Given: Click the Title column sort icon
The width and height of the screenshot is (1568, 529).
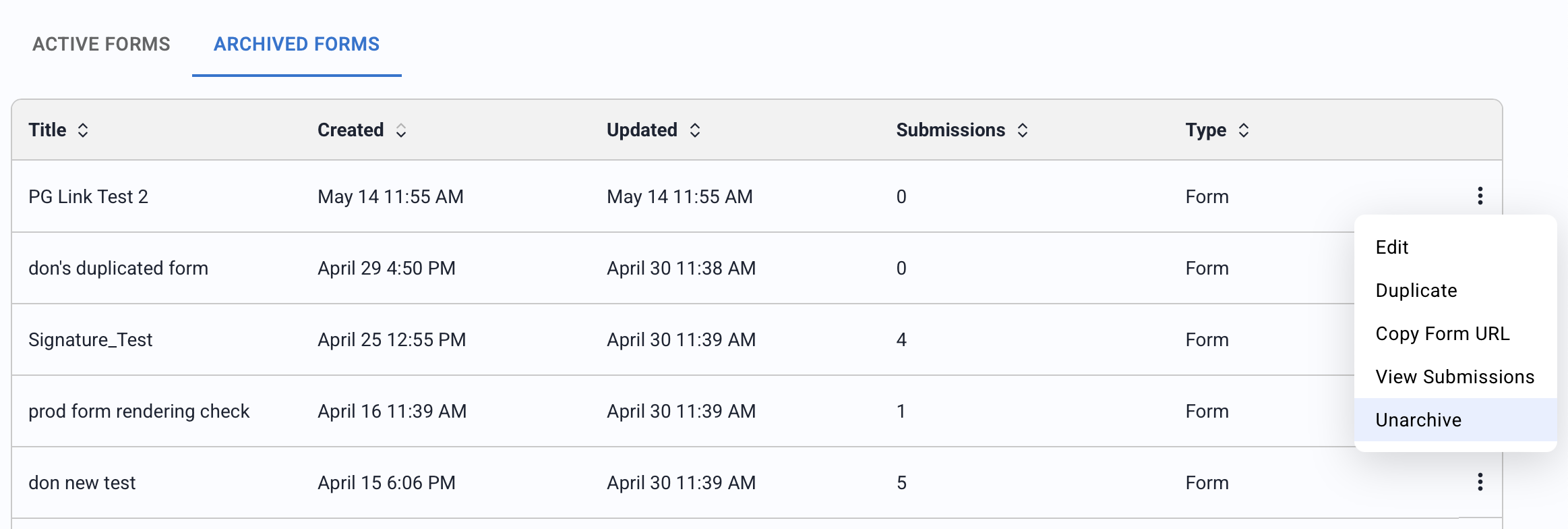Looking at the screenshot, I should 84,130.
